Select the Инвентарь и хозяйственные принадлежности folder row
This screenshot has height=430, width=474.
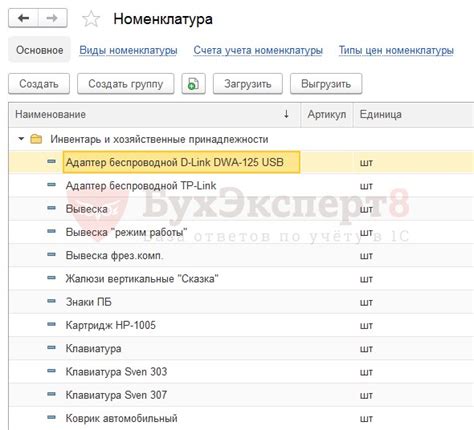click(x=241, y=139)
